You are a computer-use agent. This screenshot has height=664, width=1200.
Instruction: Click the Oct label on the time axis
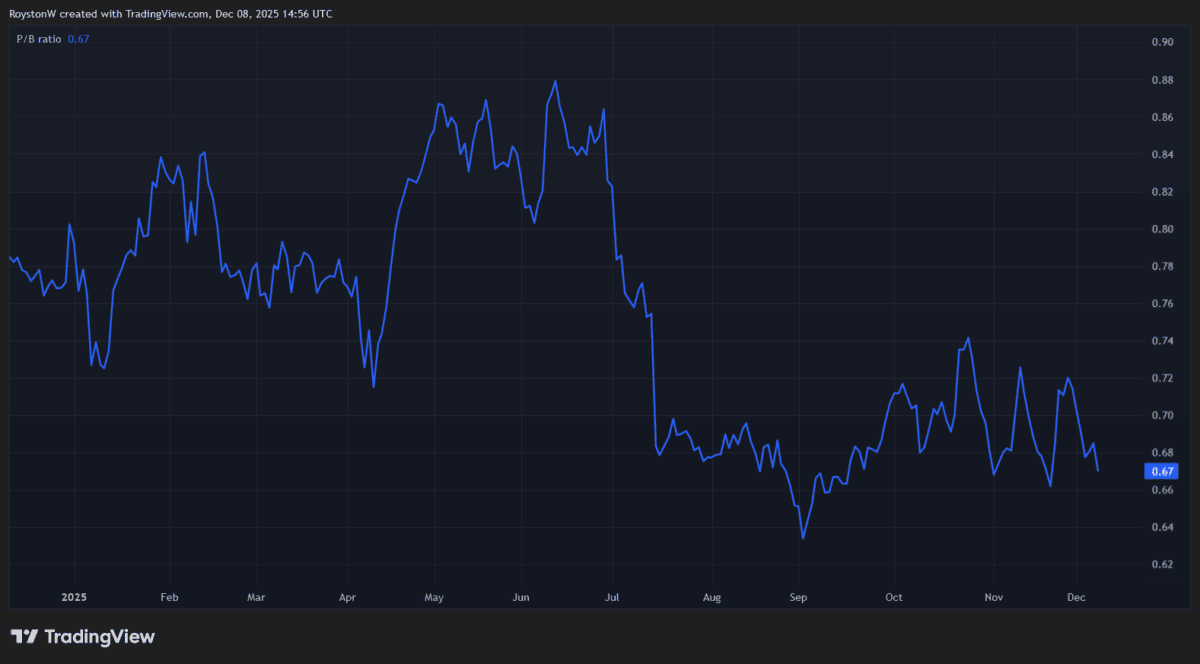point(893,597)
